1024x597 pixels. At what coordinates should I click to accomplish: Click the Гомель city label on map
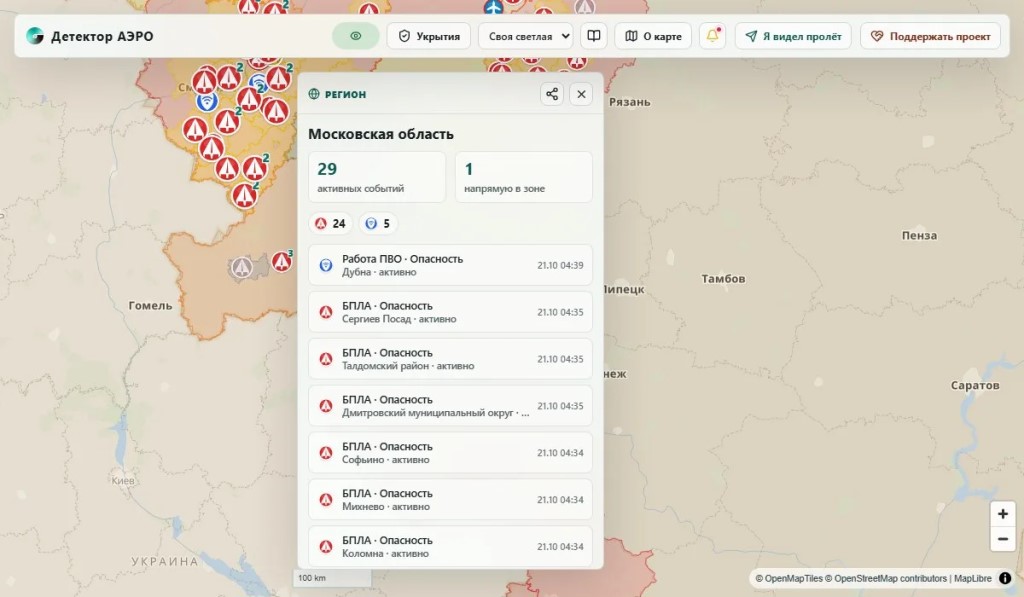point(150,305)
